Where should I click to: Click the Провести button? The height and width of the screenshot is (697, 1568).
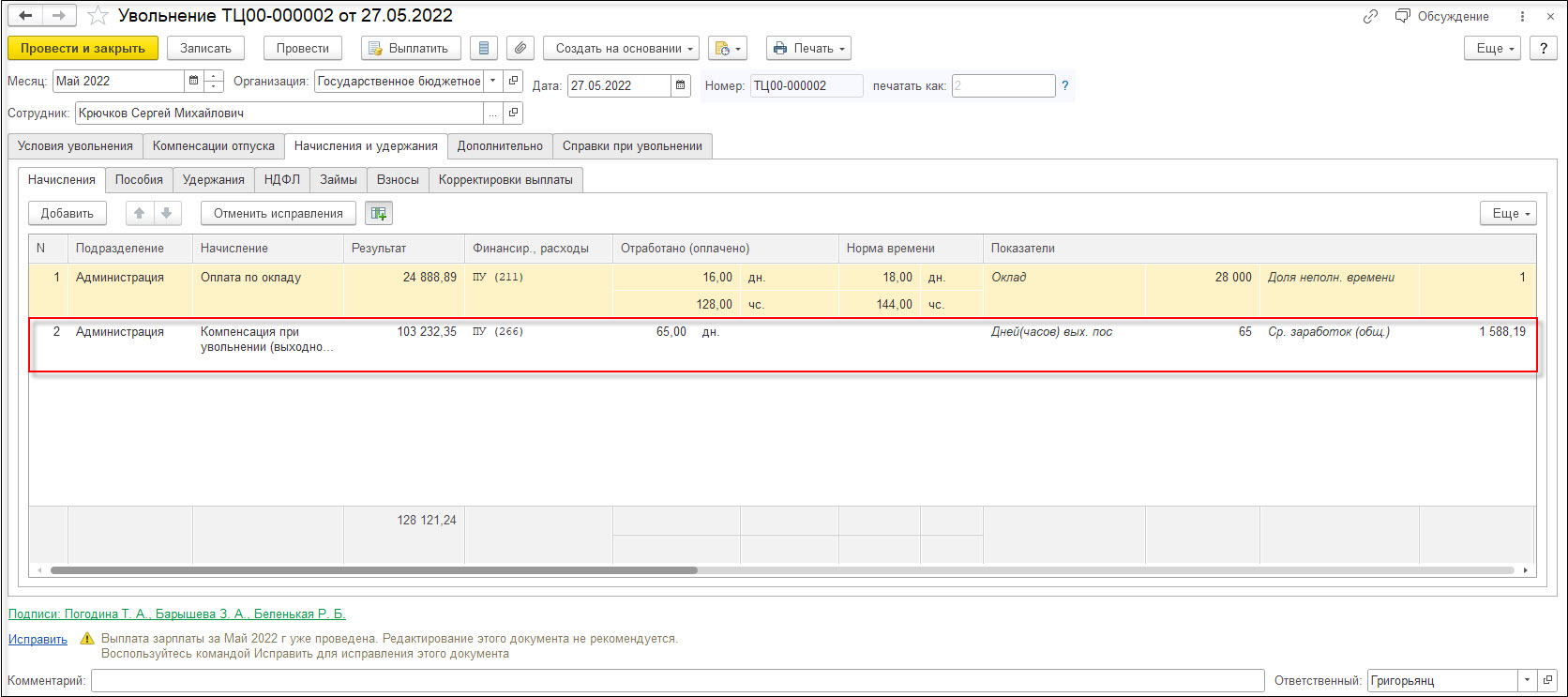[x=303, y=48]
